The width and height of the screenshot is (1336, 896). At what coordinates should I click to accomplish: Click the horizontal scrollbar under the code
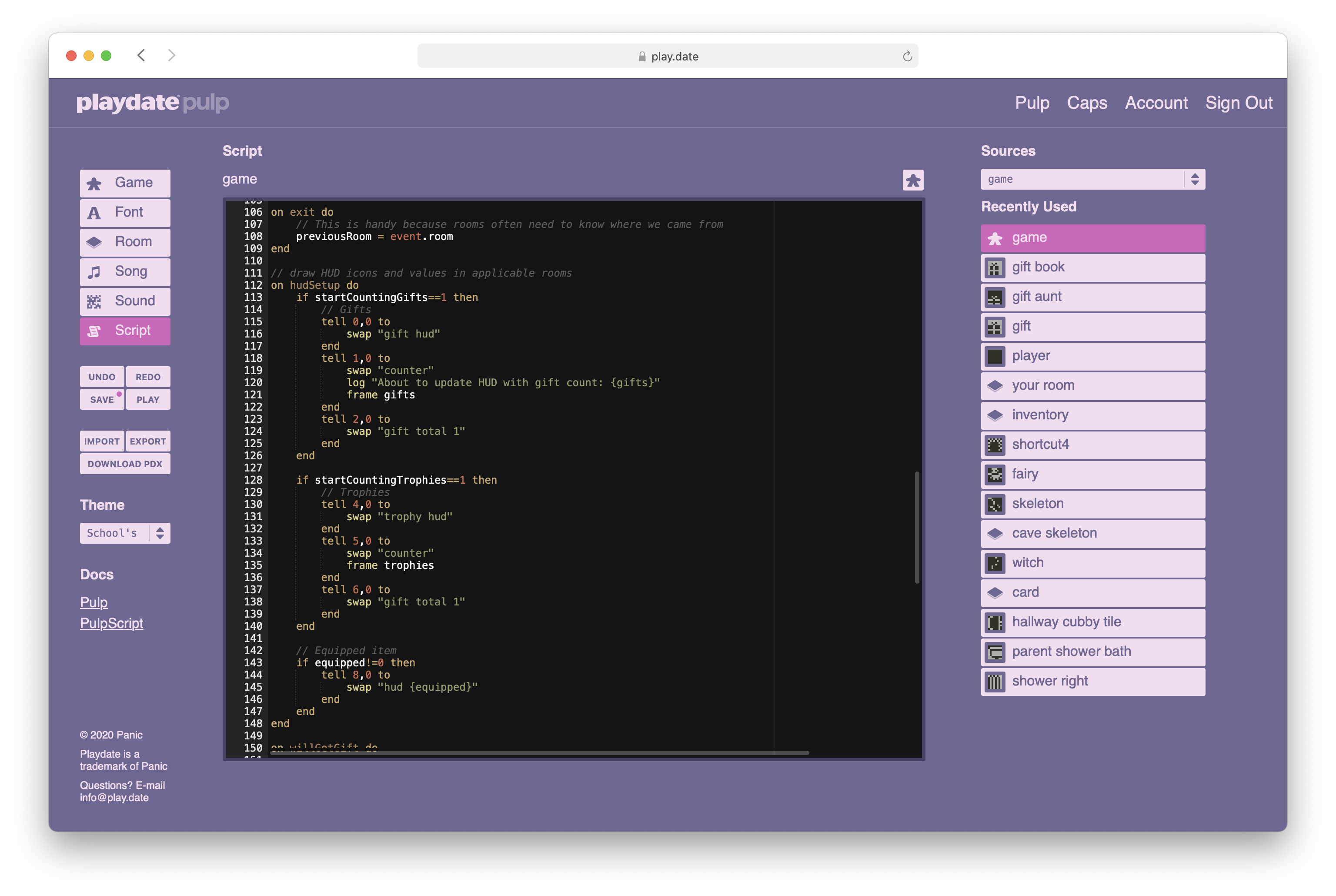(x=539, y=753)
